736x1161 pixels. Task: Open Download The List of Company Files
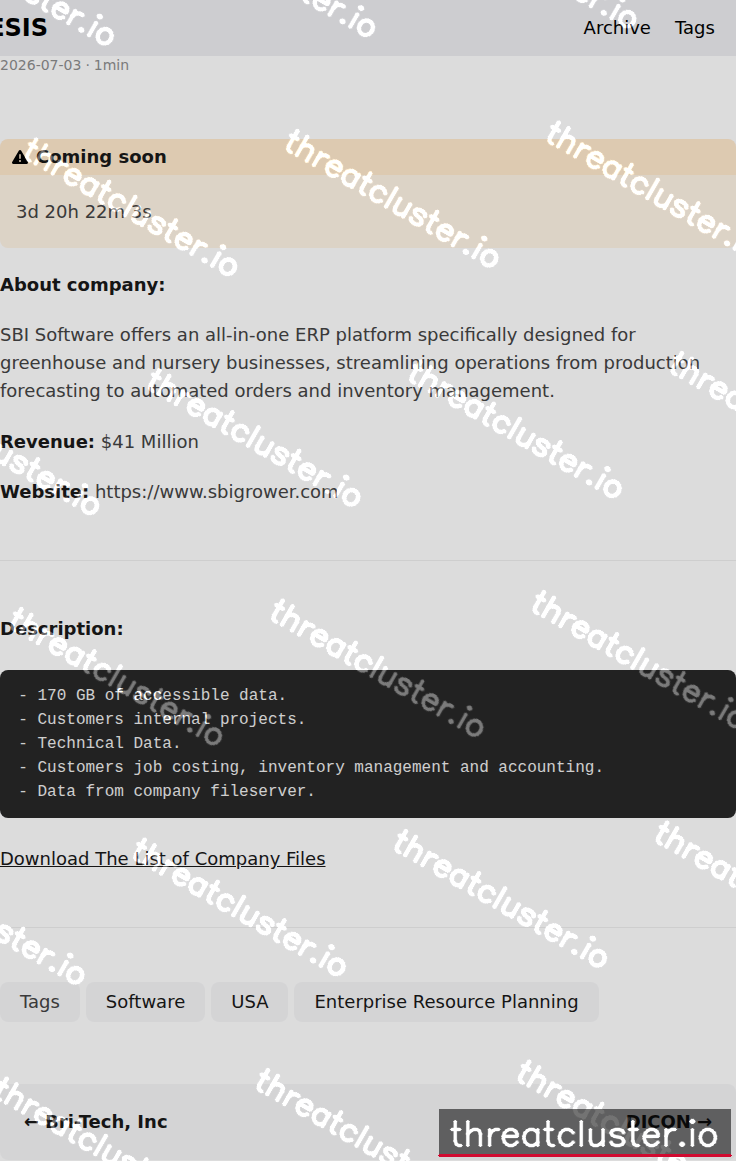163,859
